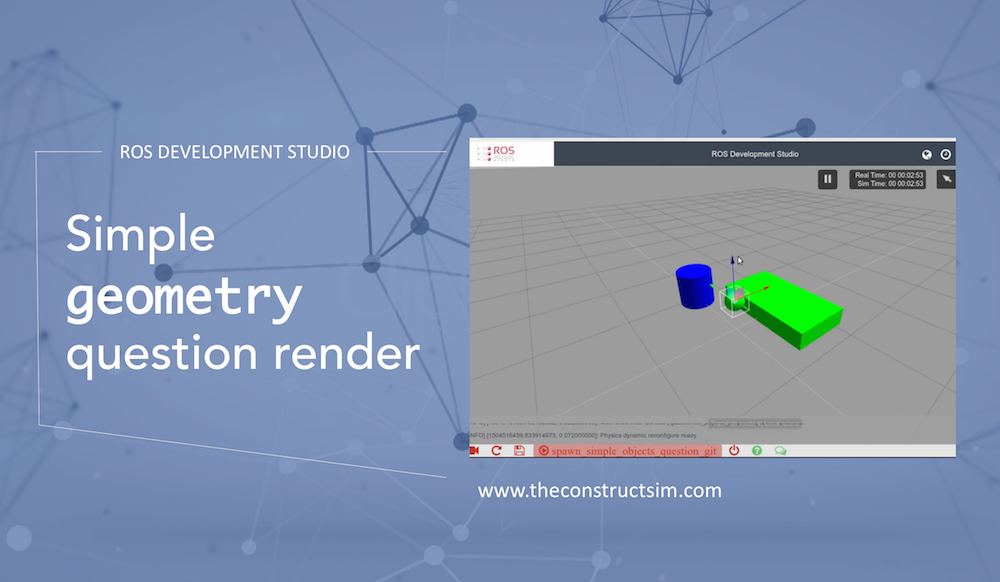The height and width of the screenshot is (582, 1000).
Task: Click the red reload arrow icon
Action: [x=496, y=451]
